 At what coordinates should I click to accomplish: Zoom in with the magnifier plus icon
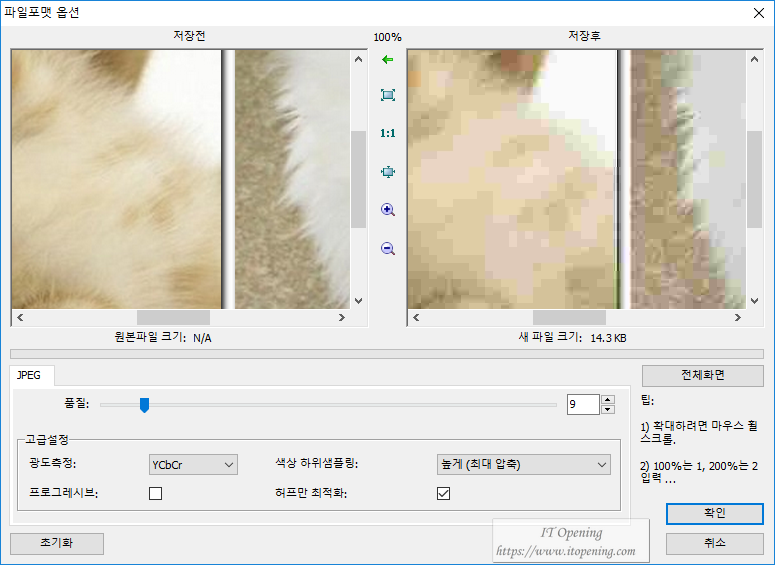(x=387, y=210)
